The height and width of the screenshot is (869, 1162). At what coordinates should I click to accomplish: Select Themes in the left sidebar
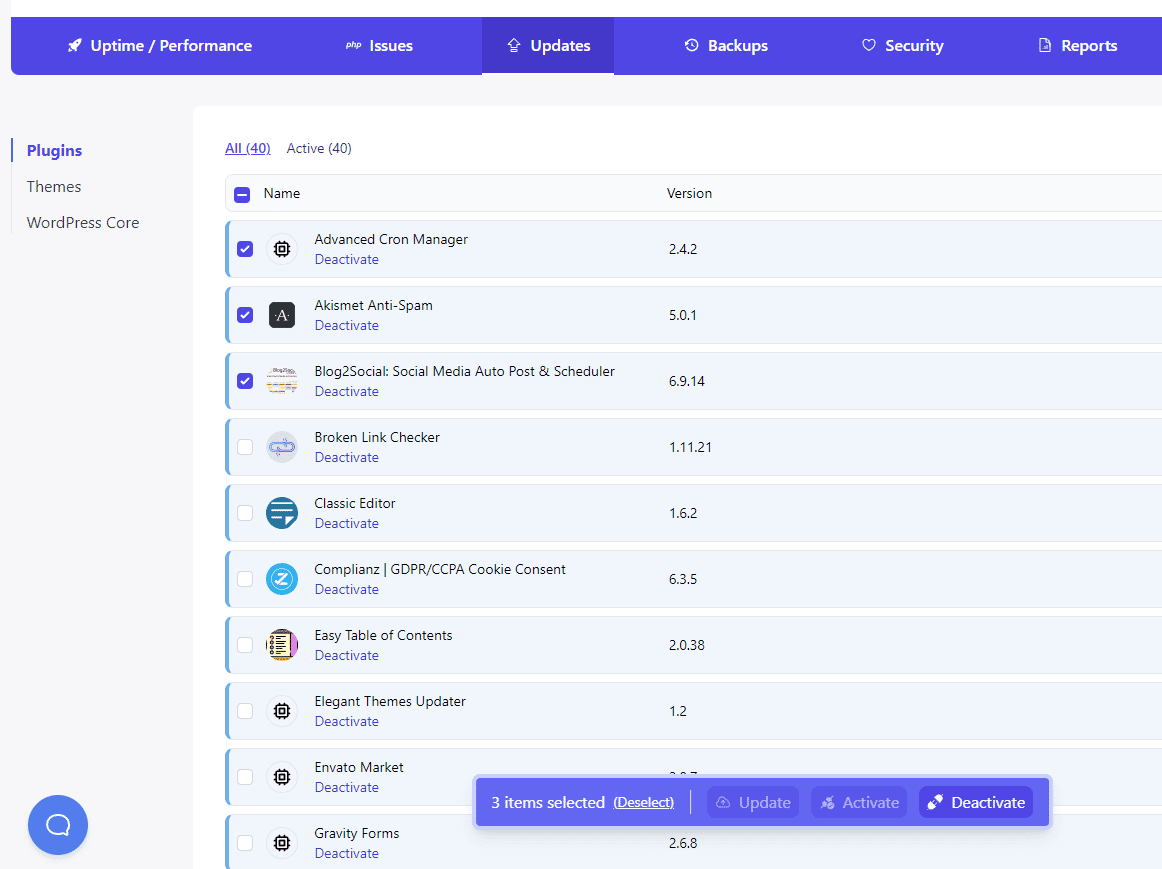pos(54,187)
